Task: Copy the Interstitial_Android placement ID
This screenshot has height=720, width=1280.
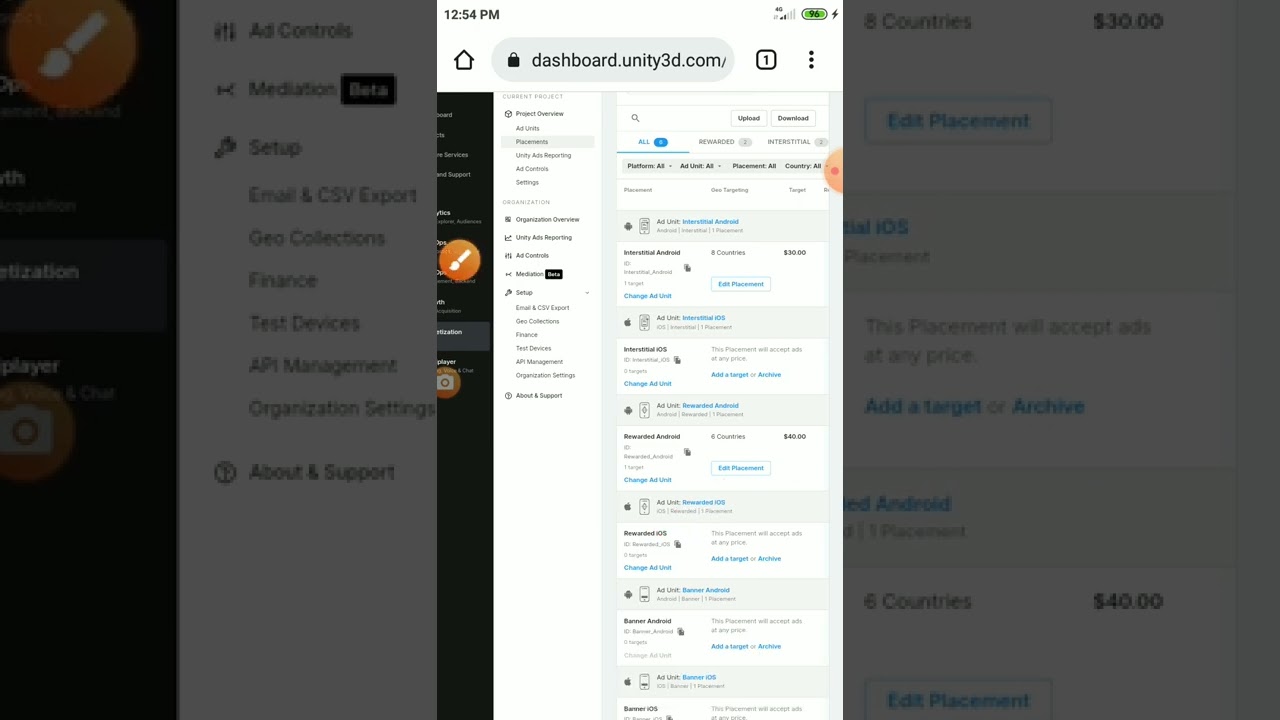Action: click(687, 268)
